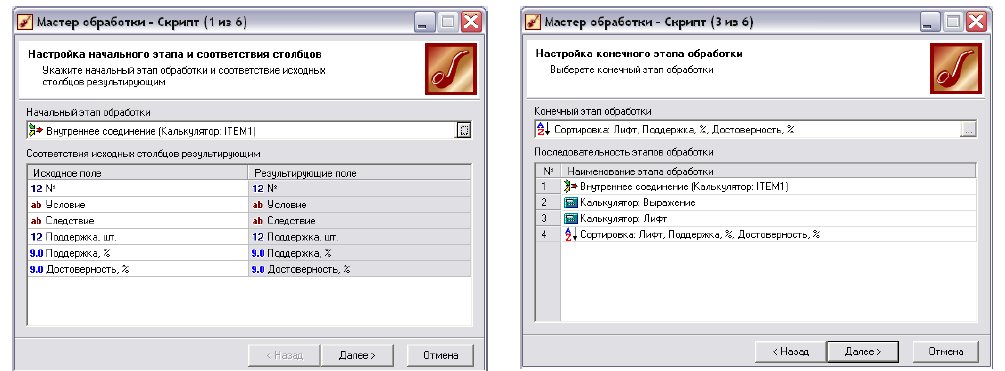The height and width of the screenshot is (371, 1005).
Task: Open browse button for Начальный этап обработки
Action: click(464, 130)
